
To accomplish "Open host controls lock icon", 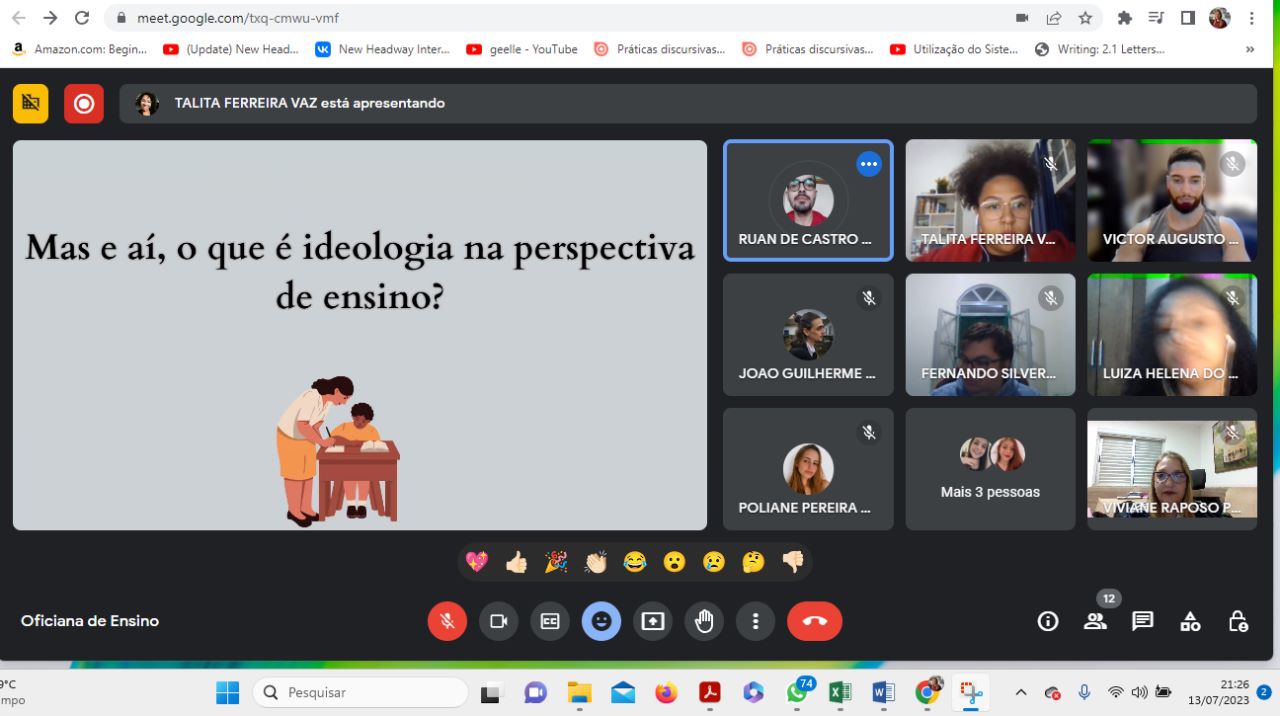I will (1238, 621).
